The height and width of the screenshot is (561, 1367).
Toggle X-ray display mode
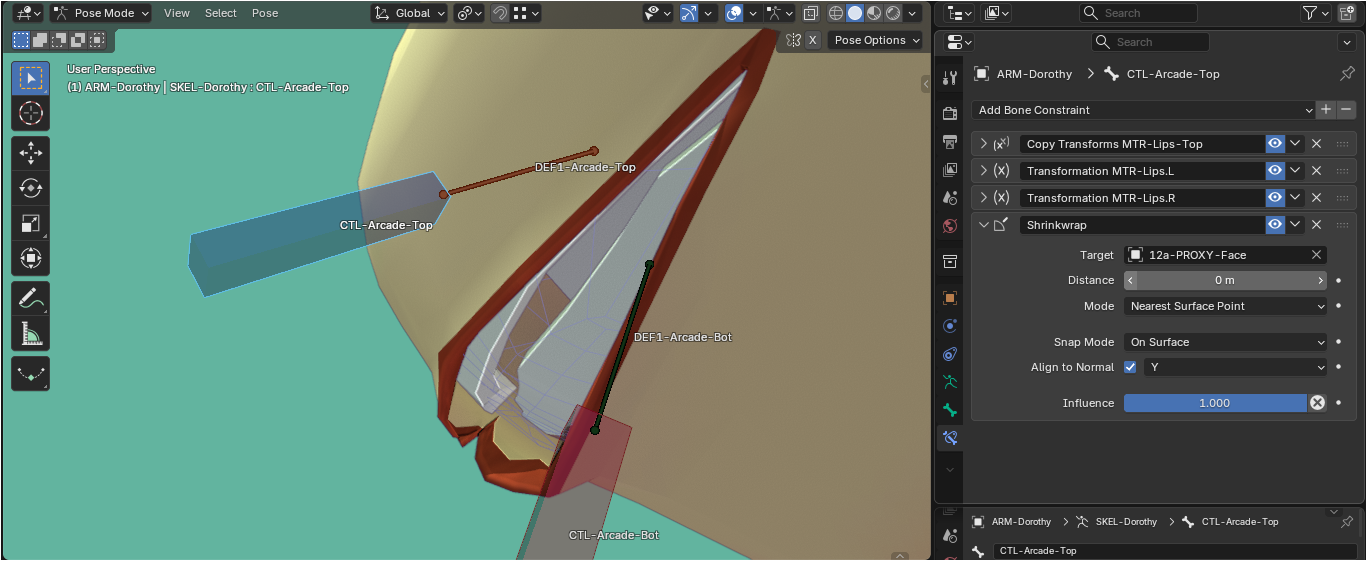coord(811,13)
